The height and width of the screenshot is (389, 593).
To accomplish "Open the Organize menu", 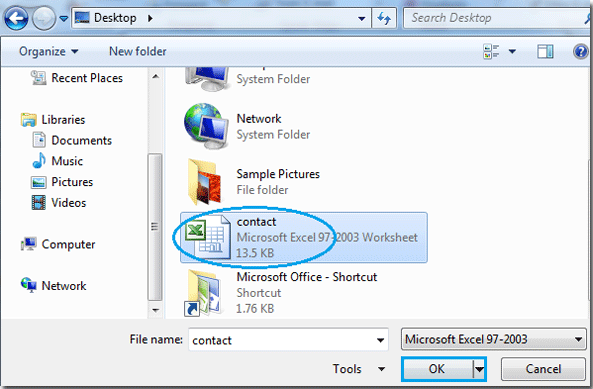I will (48, 51).
